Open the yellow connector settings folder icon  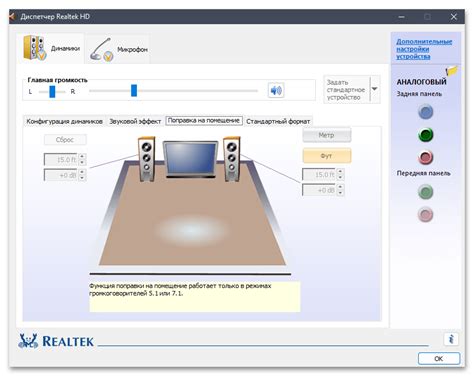click(x=452, y=70)
